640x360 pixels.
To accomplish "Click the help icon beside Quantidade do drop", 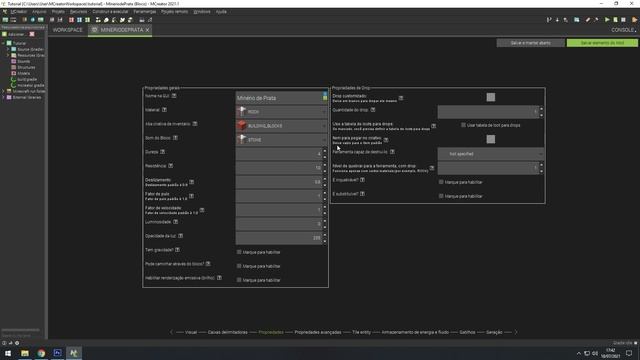I will tap(373, 109).
